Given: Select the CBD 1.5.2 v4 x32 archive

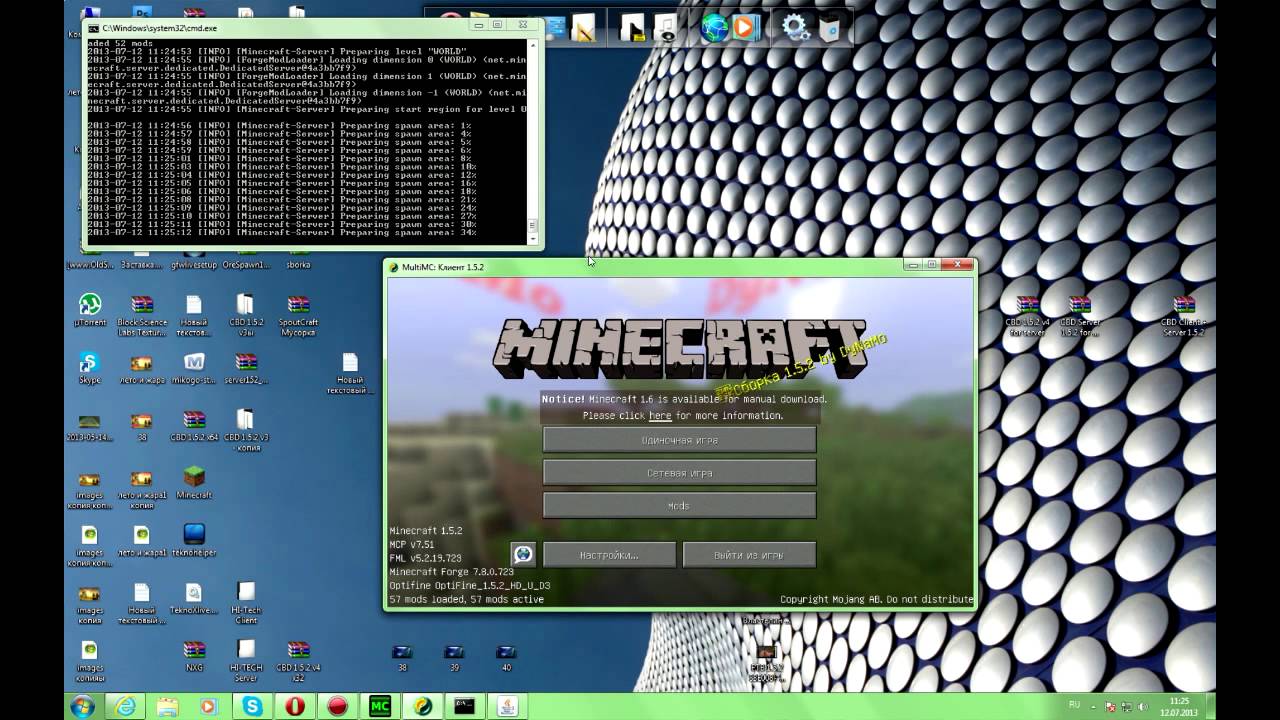Looking at the screenshot, I should pyautogui.click(x=298, y=660).
